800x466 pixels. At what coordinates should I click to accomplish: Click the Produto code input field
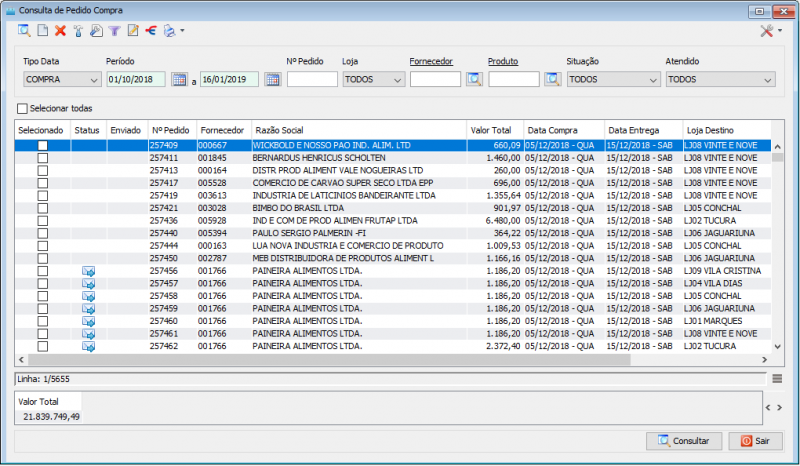coord(514,79)
